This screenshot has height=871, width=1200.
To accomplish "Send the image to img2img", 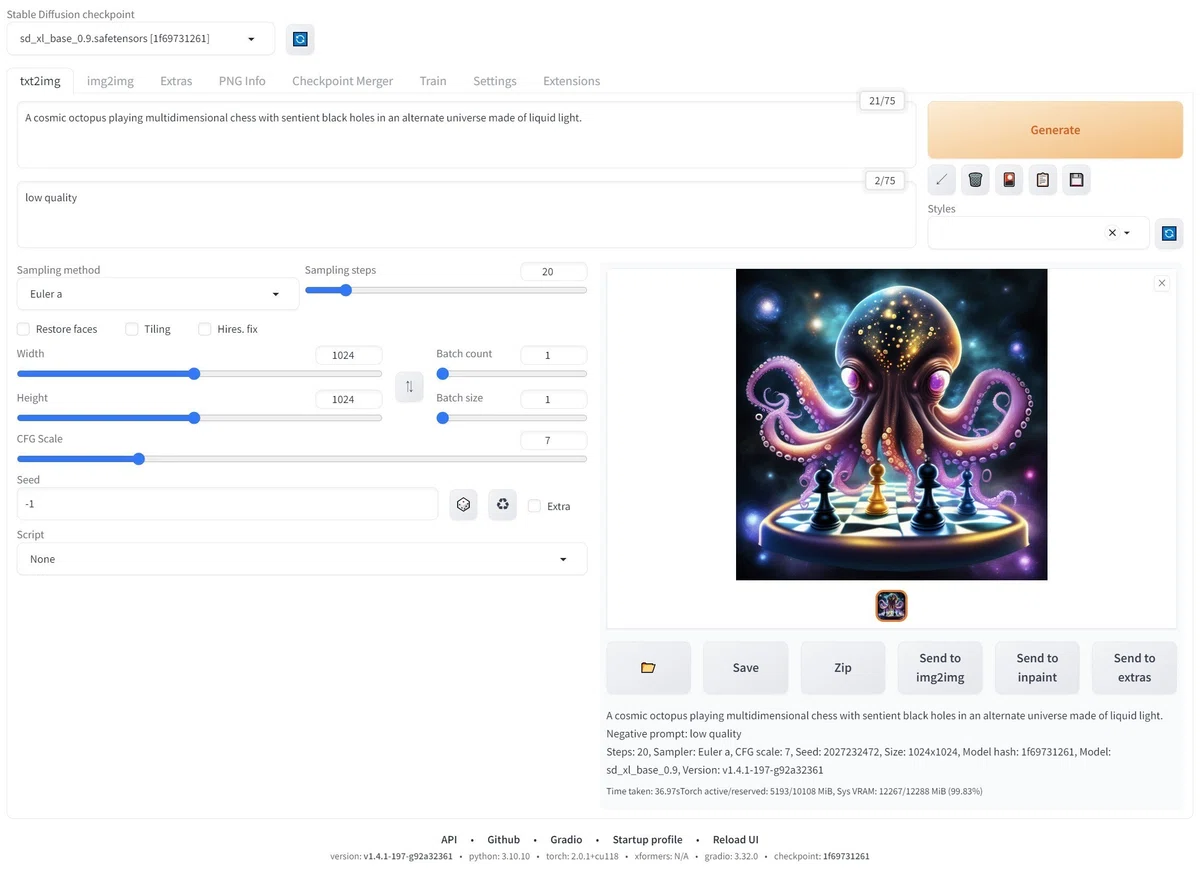I will click(x=940, y=667).
